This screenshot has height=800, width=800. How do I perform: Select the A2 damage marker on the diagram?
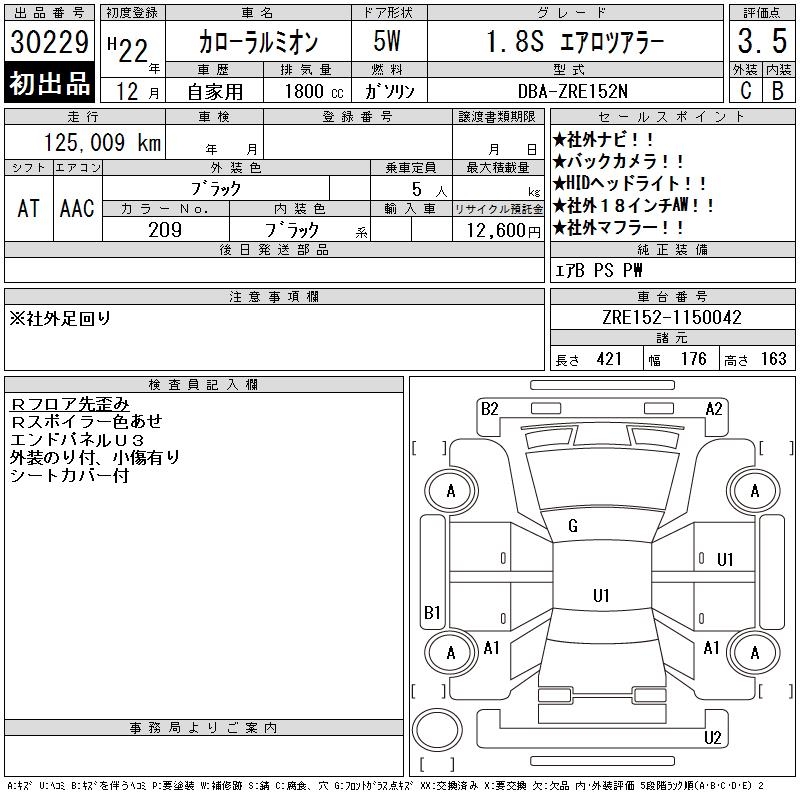point(714,408)
